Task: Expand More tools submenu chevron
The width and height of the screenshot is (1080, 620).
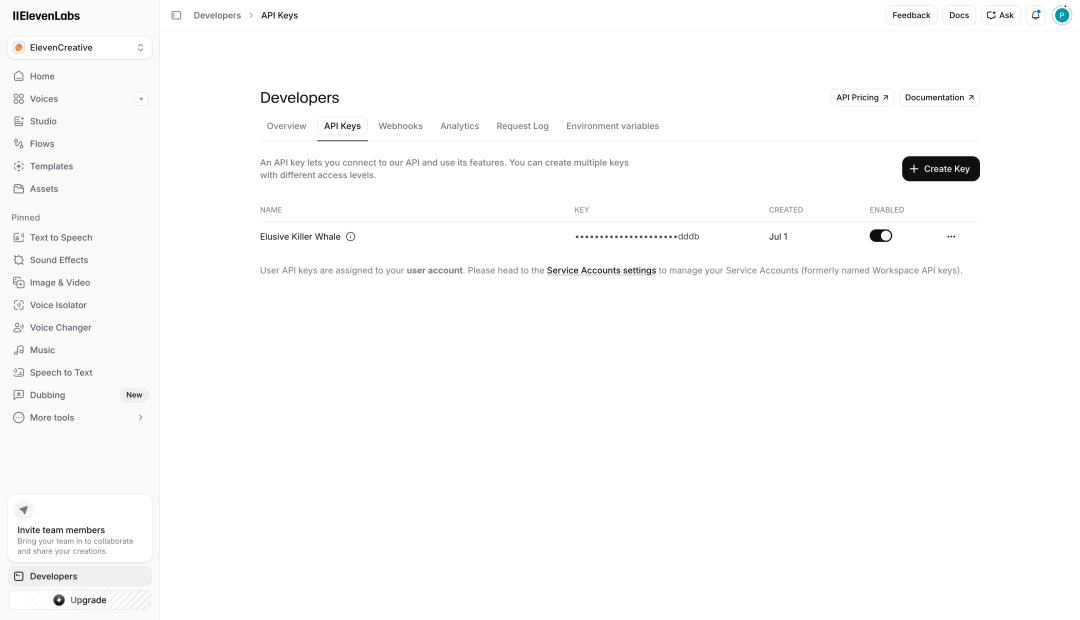Action: click(x=141, y=417)
